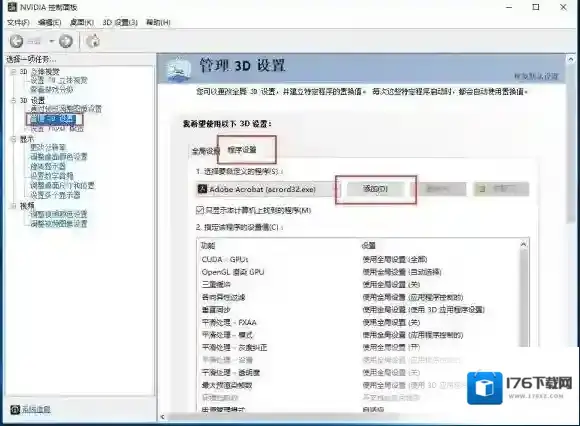Open the back-history dropdown arrow in toolbar
580x426 pixels.
[x=52, y=41]
